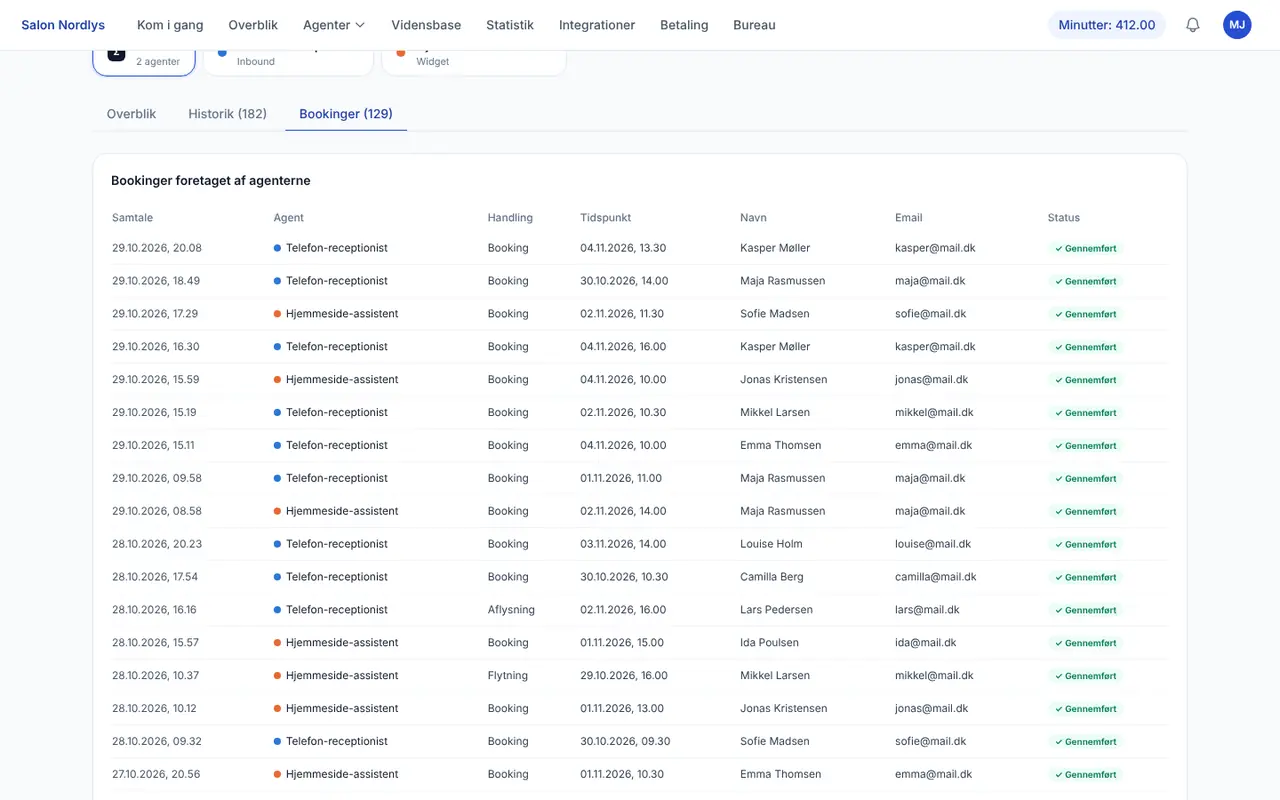Image resolution: width=1280 pixels, height=800 pixels.
Task: Click the Gennemført badge for Kasper Møller 13.30
Action: (1085, 249)
